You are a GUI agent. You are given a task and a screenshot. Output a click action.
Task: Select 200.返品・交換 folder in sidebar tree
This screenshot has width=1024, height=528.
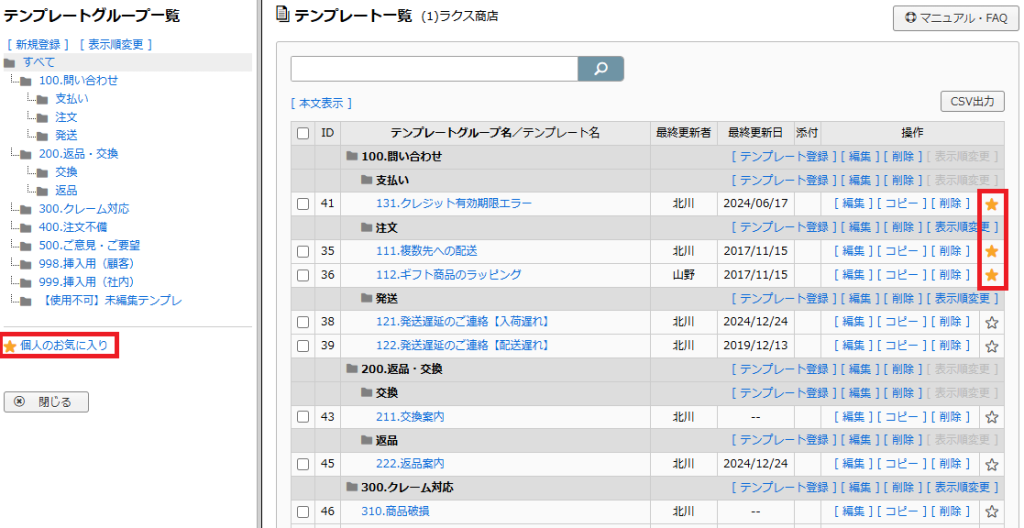[78, 154]
